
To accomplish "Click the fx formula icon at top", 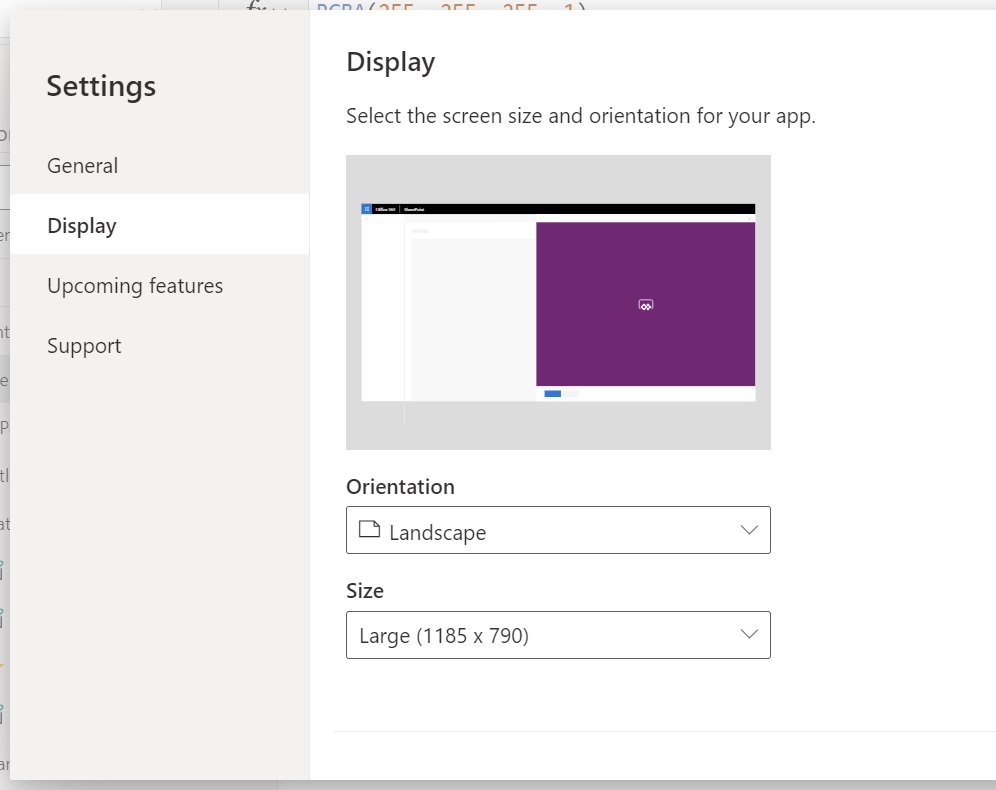I will (259, 6).
